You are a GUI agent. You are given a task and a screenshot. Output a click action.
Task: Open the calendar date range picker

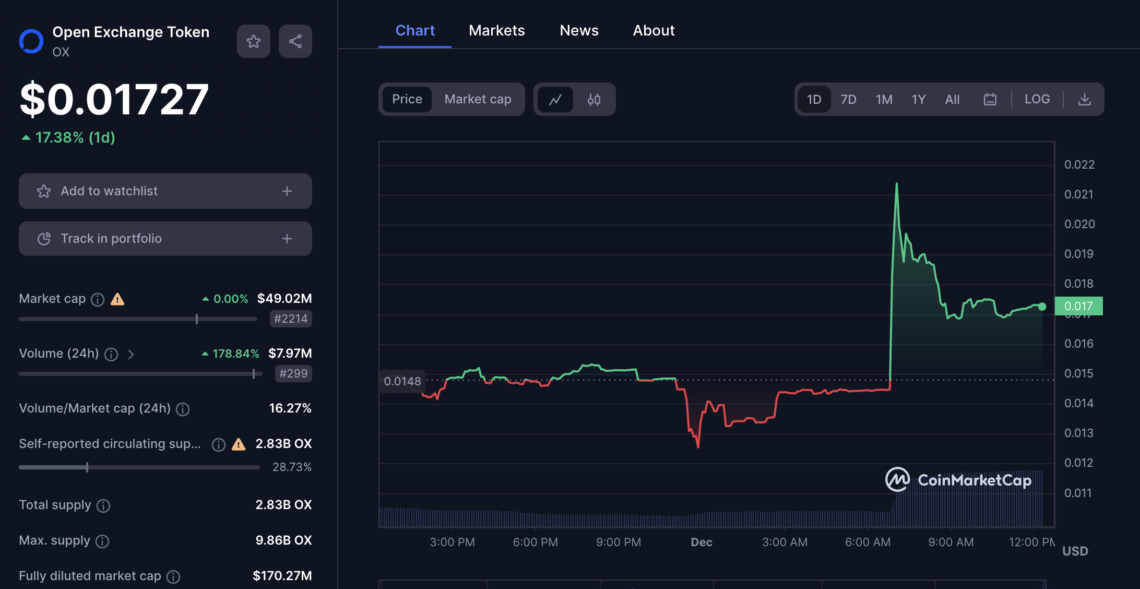coord(990,99)
